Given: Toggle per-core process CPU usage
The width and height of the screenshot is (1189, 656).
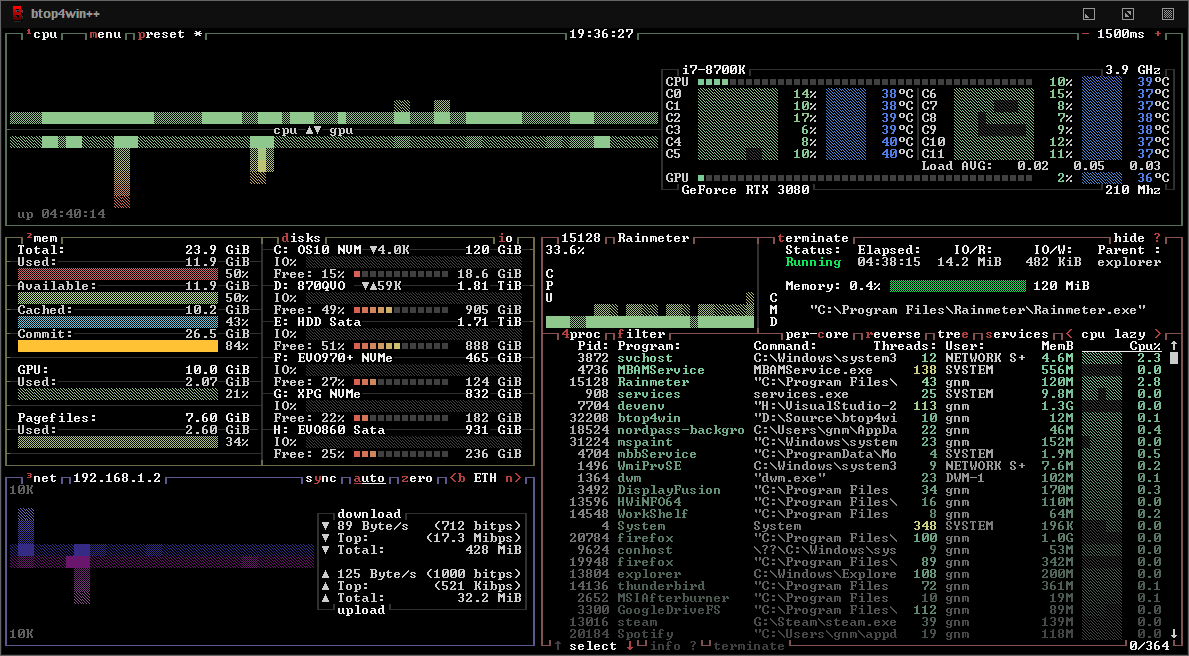Looking at the screenshot, I should pyautogui.click(x=815, y=334).
